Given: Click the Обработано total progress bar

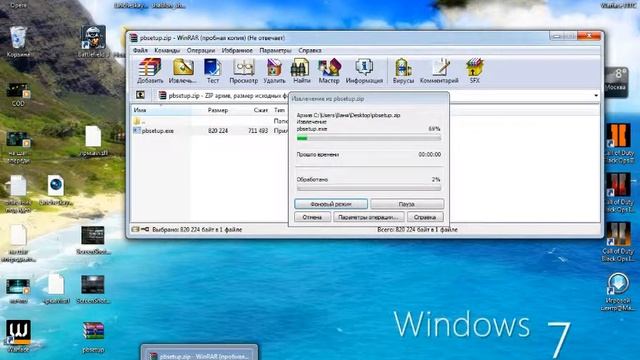Looking at the screenshot, I should (369, 188).
